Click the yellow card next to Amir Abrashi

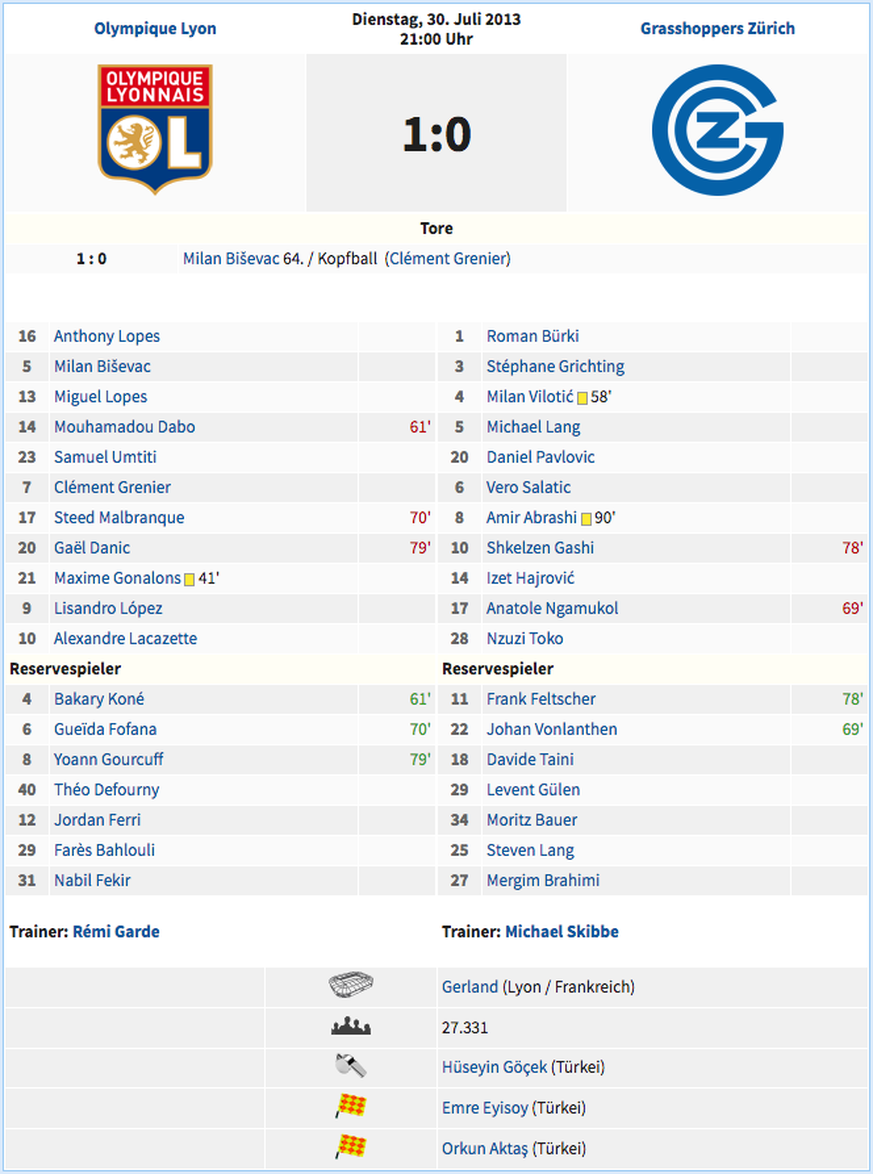pos(586,519)
